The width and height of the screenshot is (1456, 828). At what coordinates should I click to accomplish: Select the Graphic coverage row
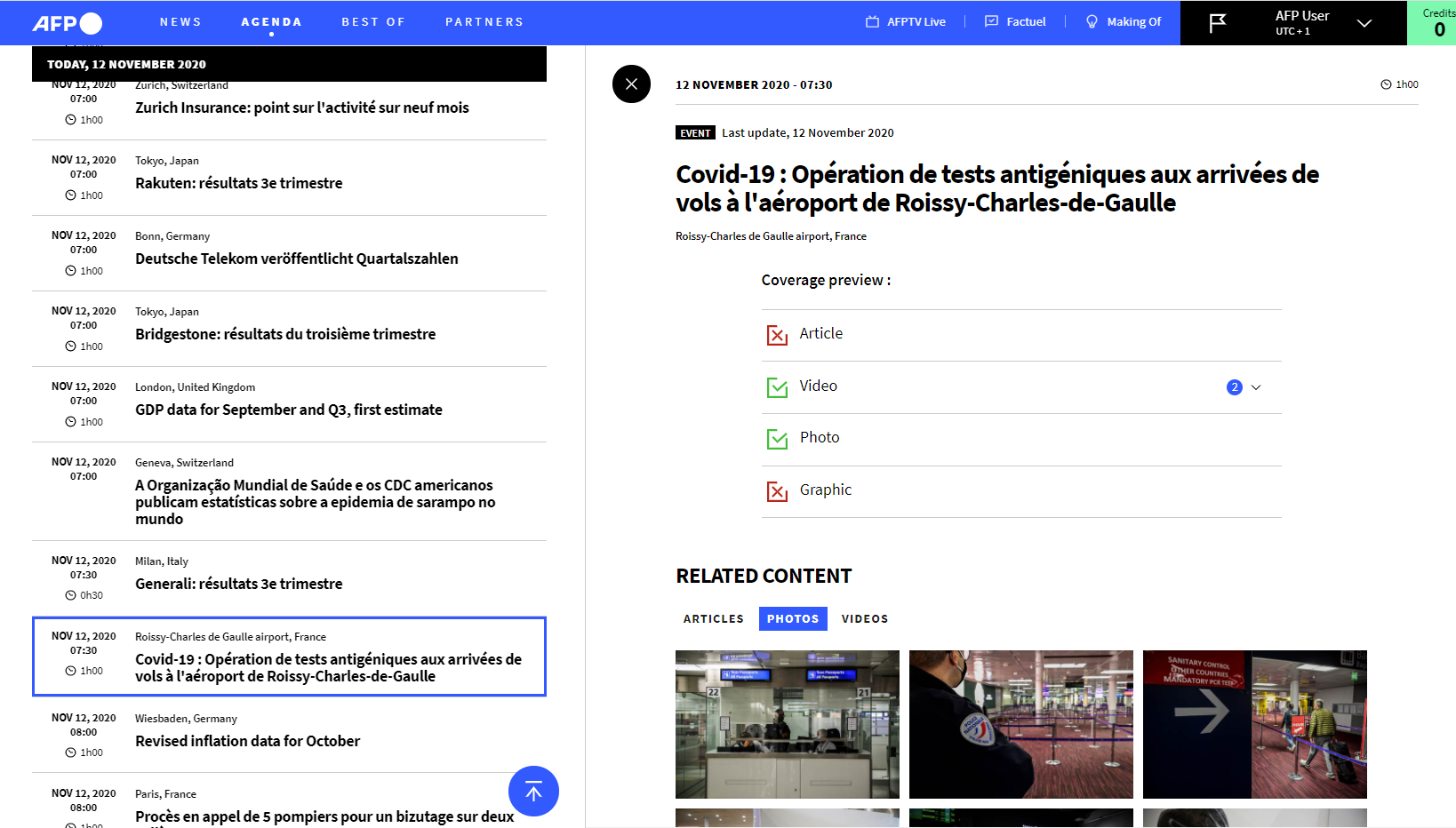(1021, 491)
